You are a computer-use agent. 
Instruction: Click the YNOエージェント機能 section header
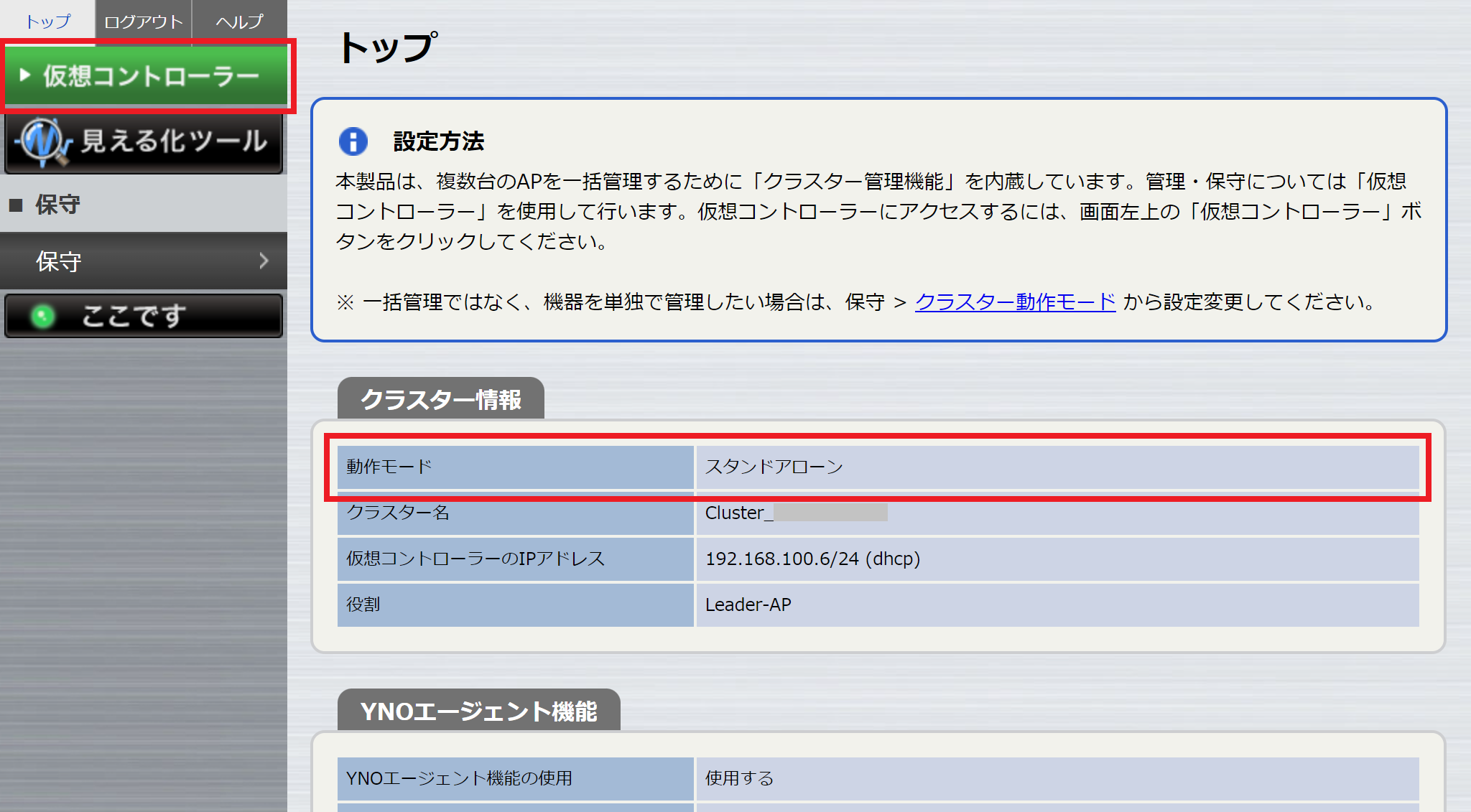(x=478, y=711)
